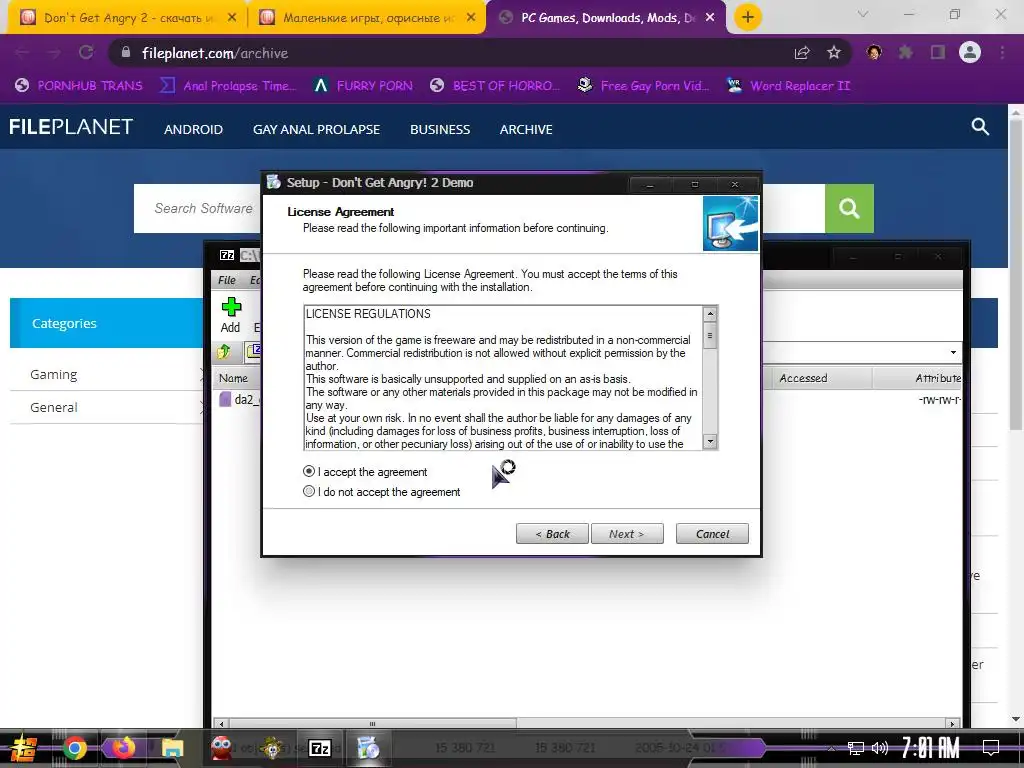Open the BEST OF HORRO... bookmark

(x=494, y=86)
